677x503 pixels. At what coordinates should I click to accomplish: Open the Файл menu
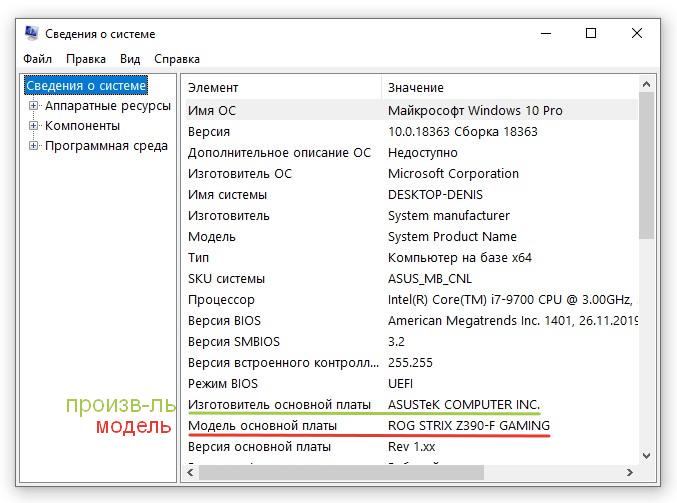(x=38, y=59)
